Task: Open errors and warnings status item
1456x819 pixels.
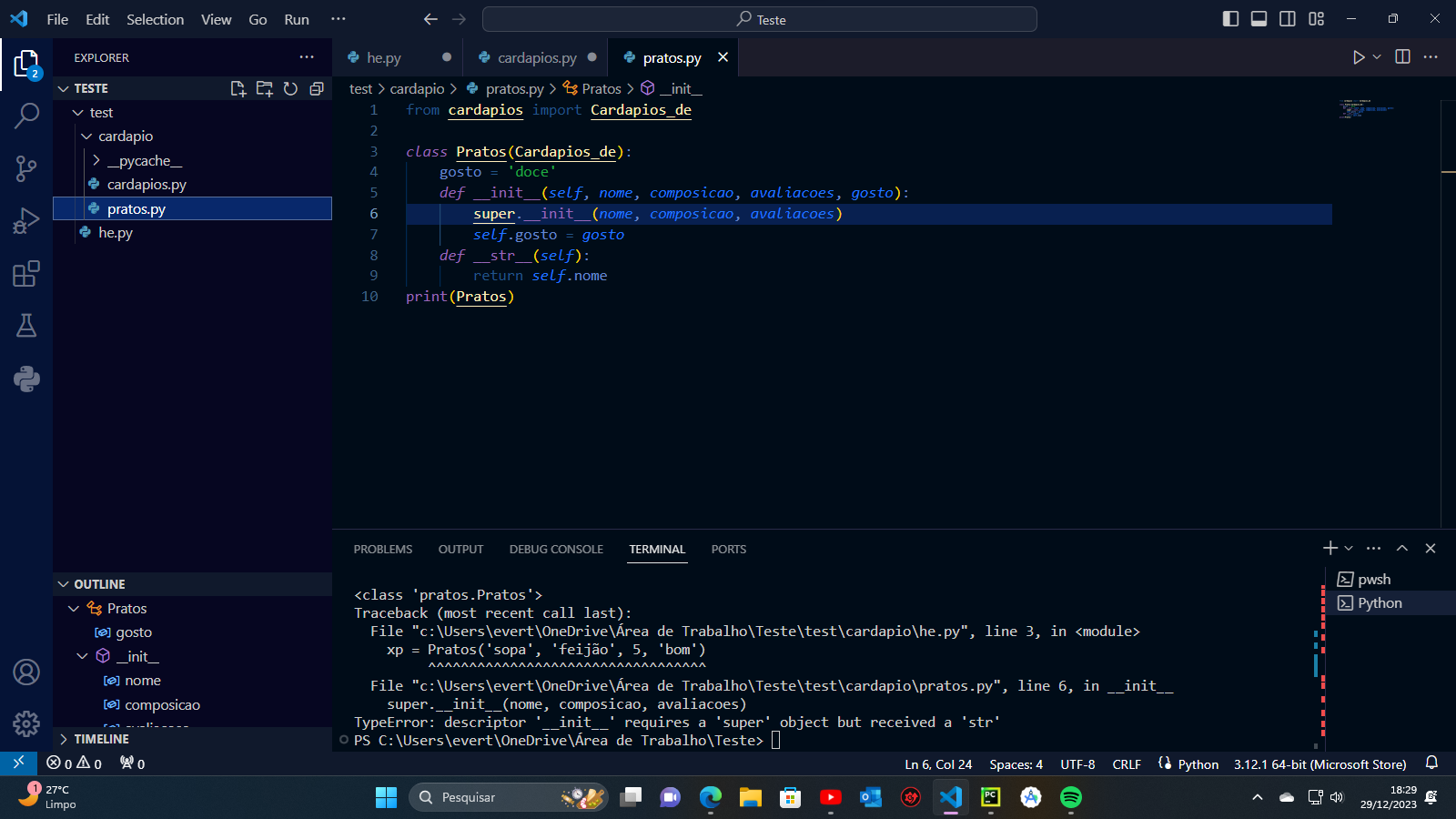Action: tap(75, 763)
